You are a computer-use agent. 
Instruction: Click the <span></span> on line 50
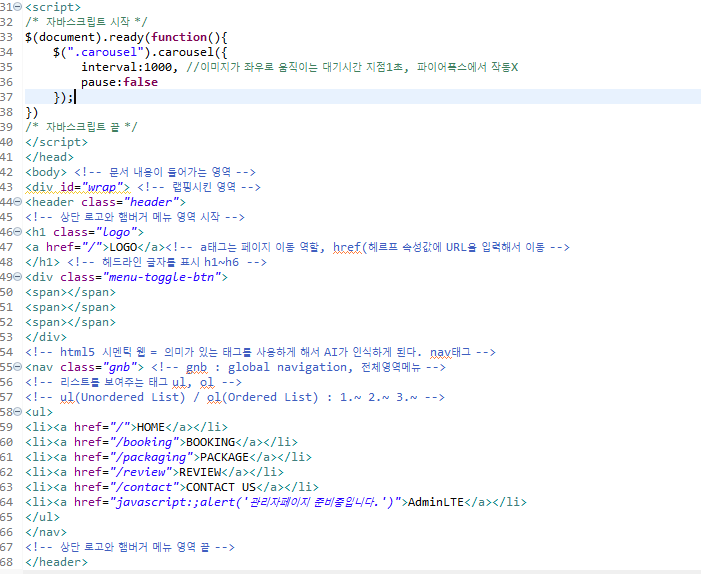tap(70, 292)
